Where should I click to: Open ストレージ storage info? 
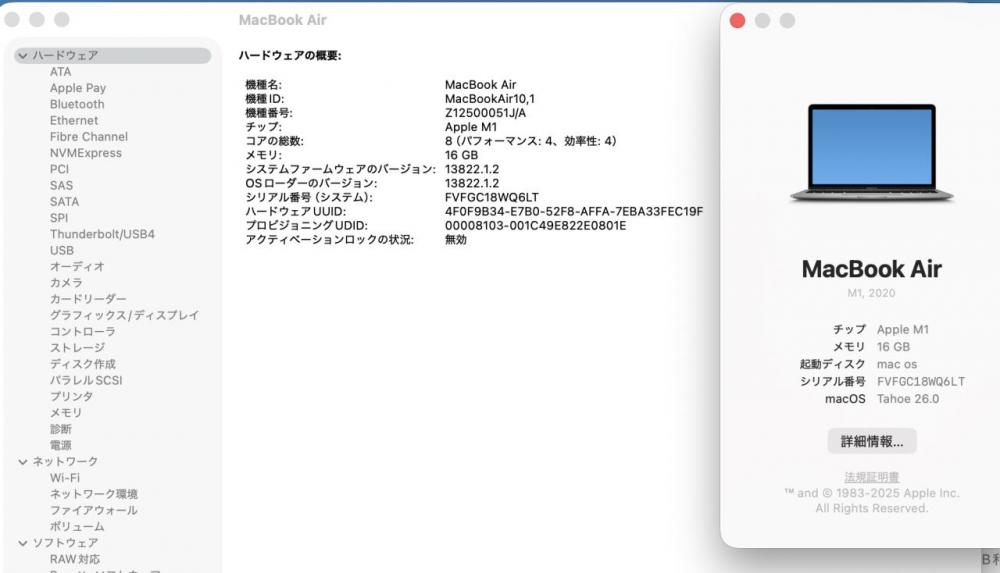click(77, 348)
